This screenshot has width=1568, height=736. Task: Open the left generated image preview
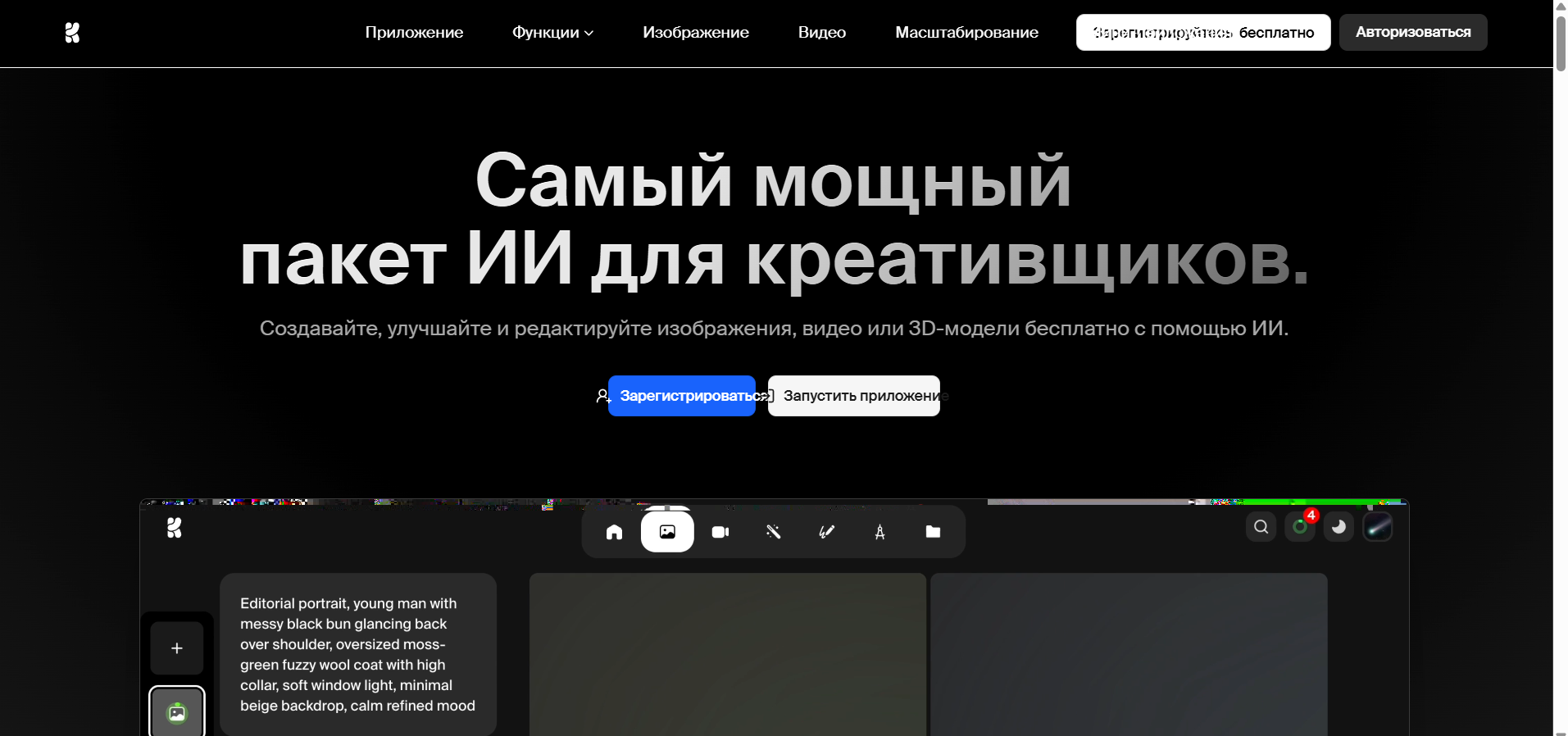pyautogui.click(x=728, y=654)
